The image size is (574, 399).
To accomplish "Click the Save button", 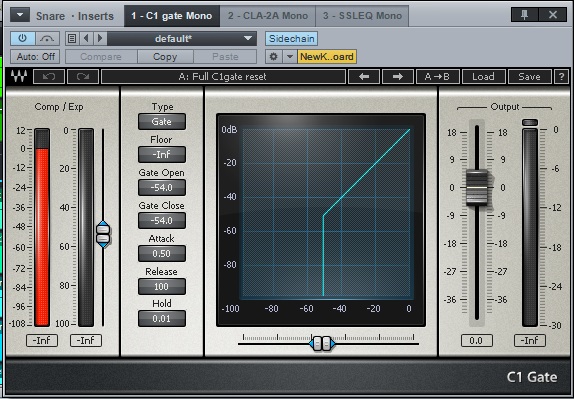I will [529, 77].
